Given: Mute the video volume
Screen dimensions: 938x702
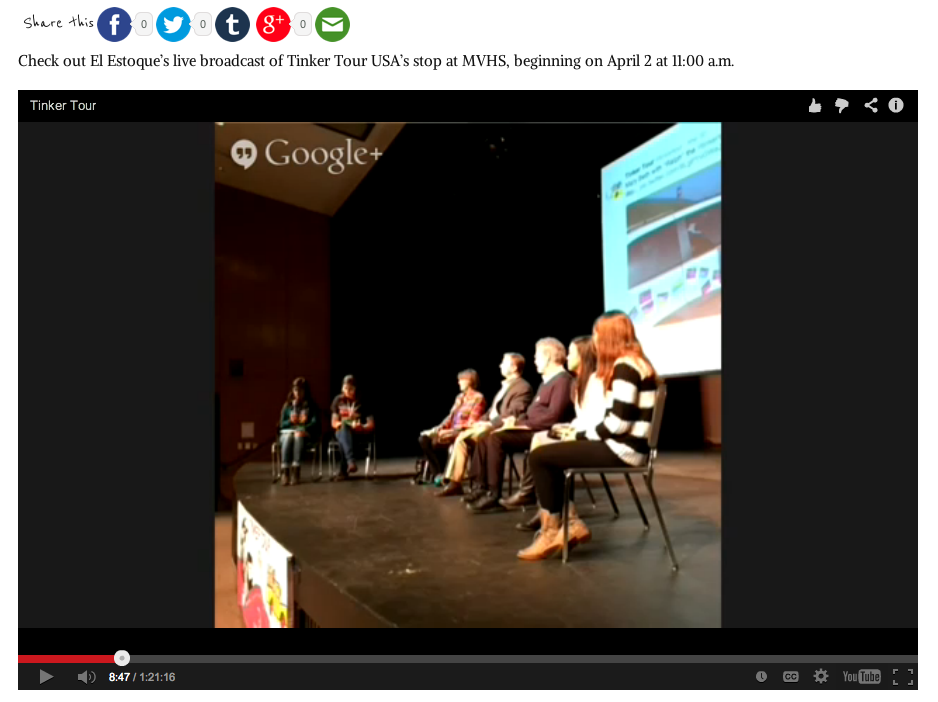Looking at the screenshot, I should [86, 677].
